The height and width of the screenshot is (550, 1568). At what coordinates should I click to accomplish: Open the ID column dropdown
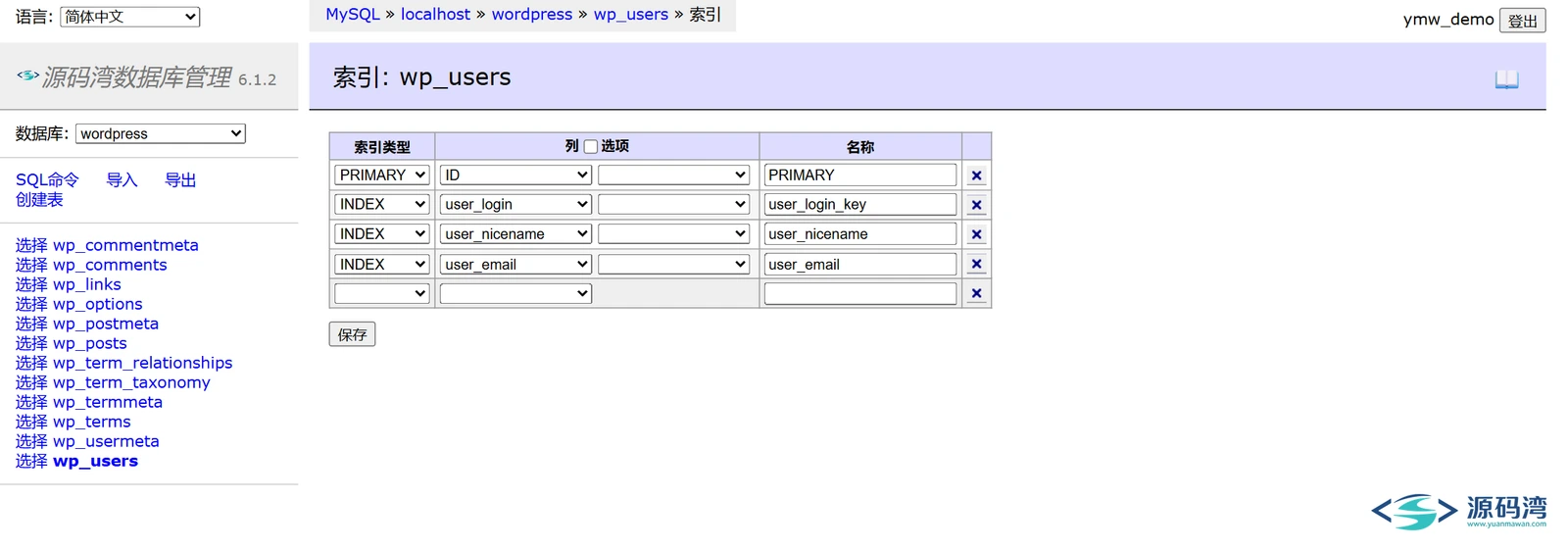coord(515,175)
